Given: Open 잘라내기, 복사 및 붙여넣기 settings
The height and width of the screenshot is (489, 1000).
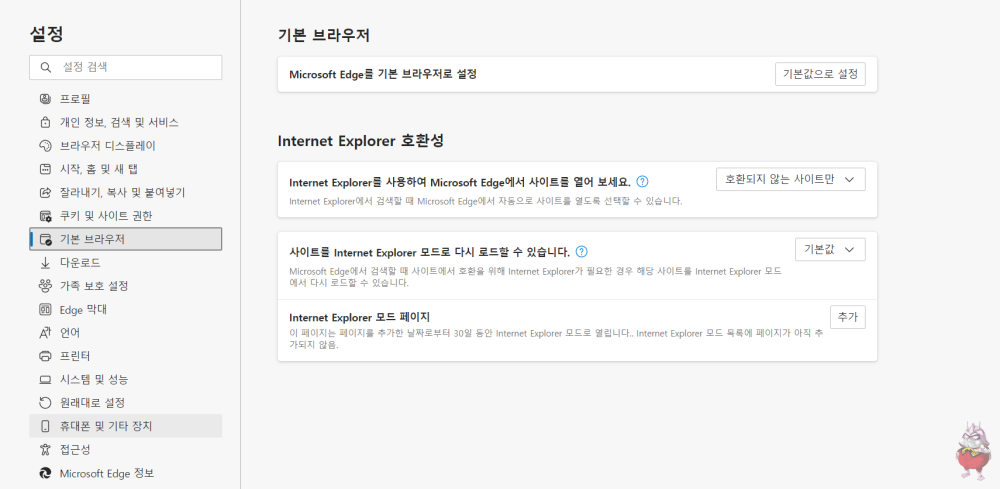Looking at the screenshot, I should pyautogui.click(x=126, y=193).
